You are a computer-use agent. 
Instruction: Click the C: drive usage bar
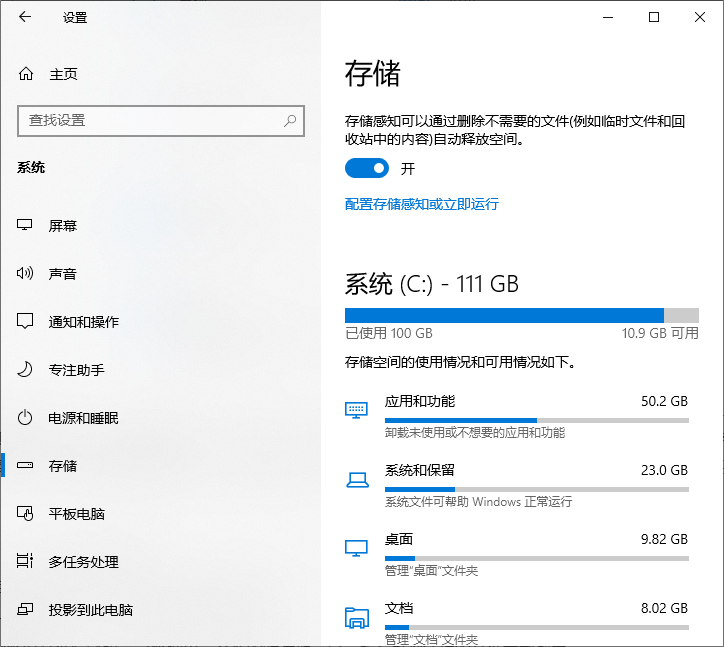[522, 315]
